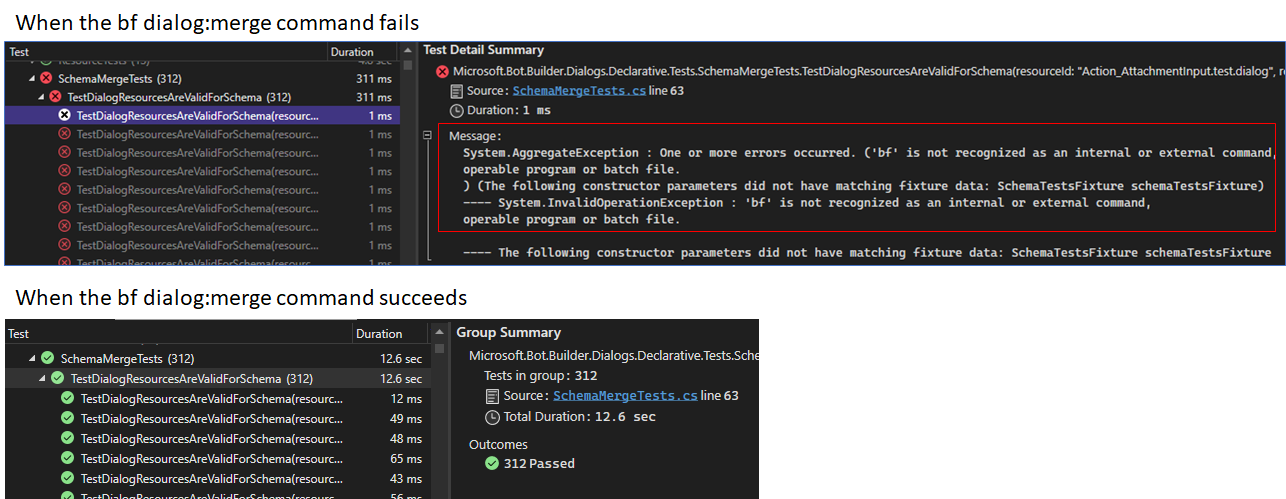Click 12.6 sec cell on passed SchemaMergeTests row

click(x=401, y=359)
